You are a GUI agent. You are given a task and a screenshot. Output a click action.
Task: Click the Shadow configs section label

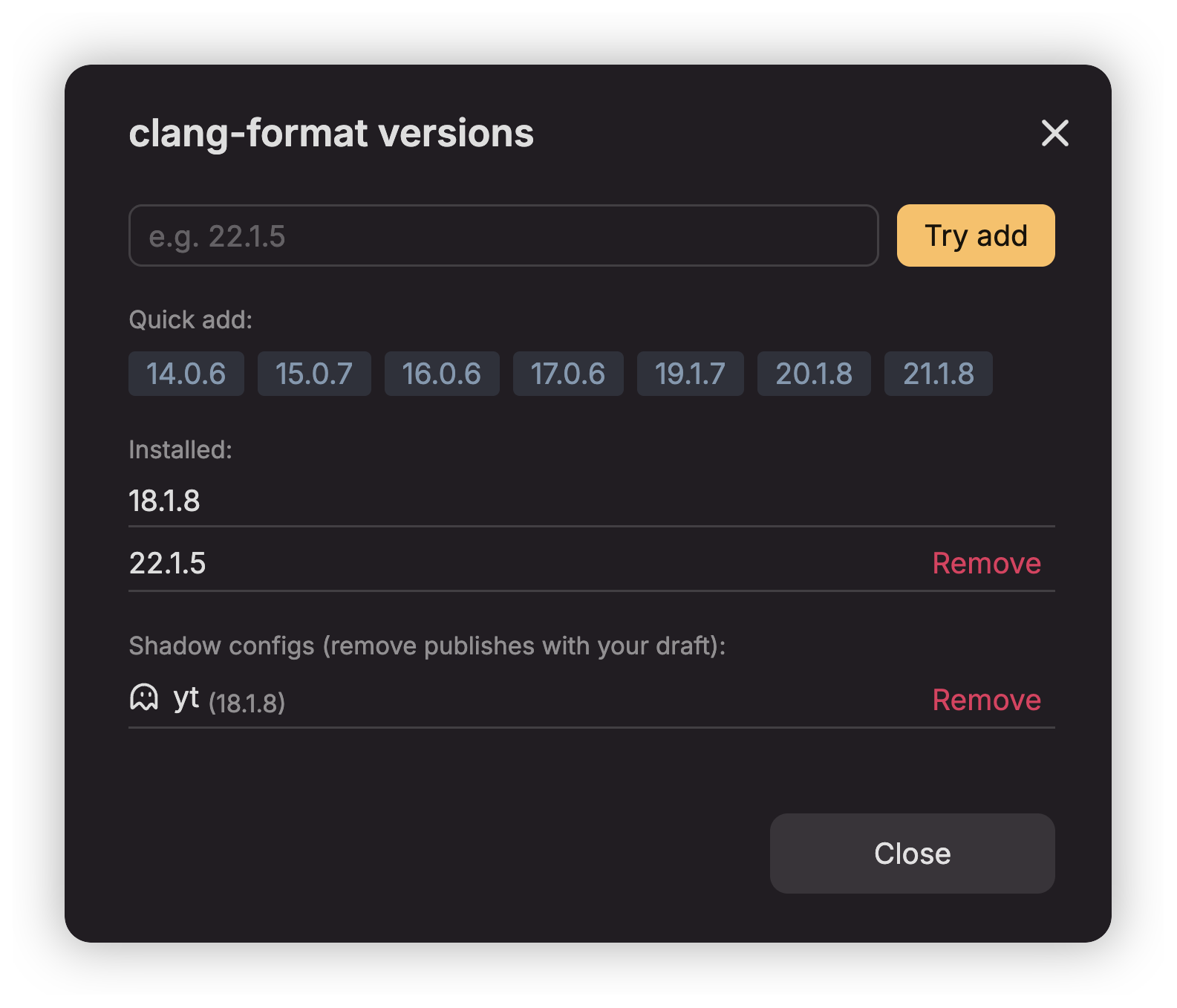tap(427, 646)
